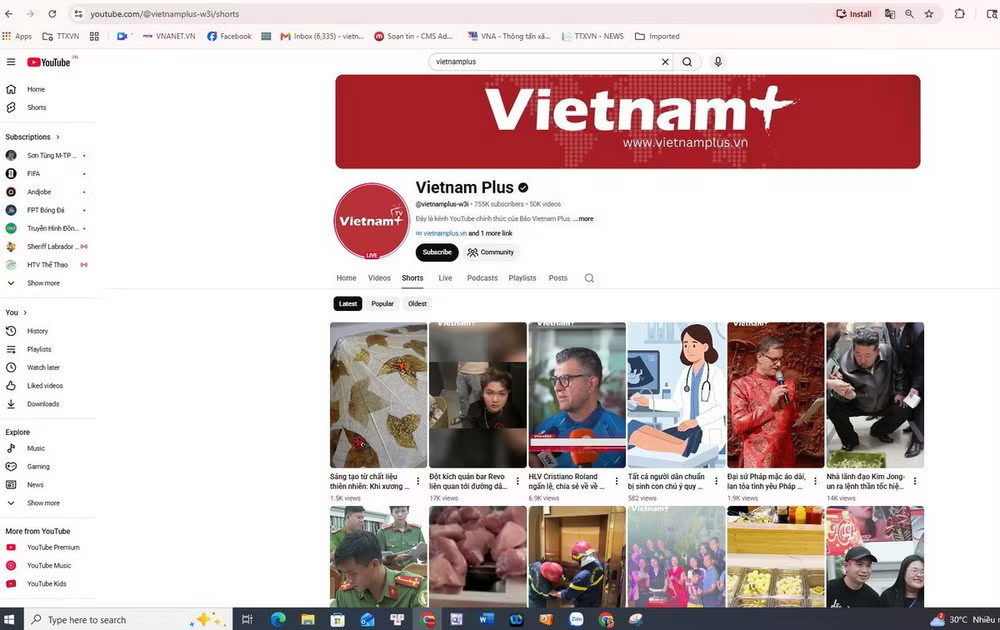1000x630 pixels.
Task: Open Windows Start menu
Action: pyautogui.click(x=10, y=619)
